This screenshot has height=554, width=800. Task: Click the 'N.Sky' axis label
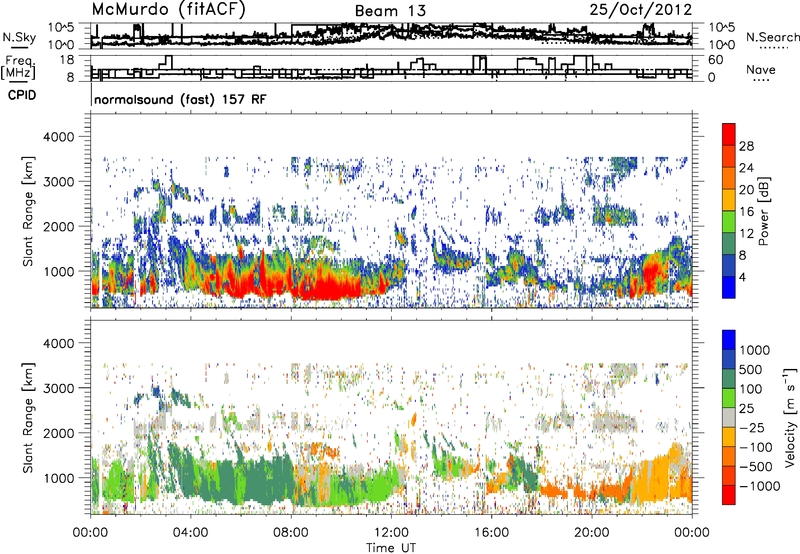tap(19, 38)
